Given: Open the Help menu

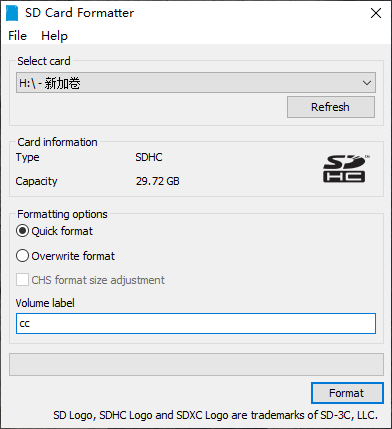Looking at the screenshot, I should pos(54,36).
